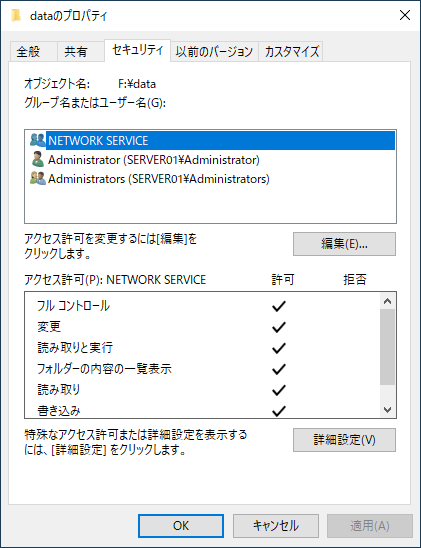Click the 適用(A) button
Viewport: 421px width, 548px height.
pos(370,526)
